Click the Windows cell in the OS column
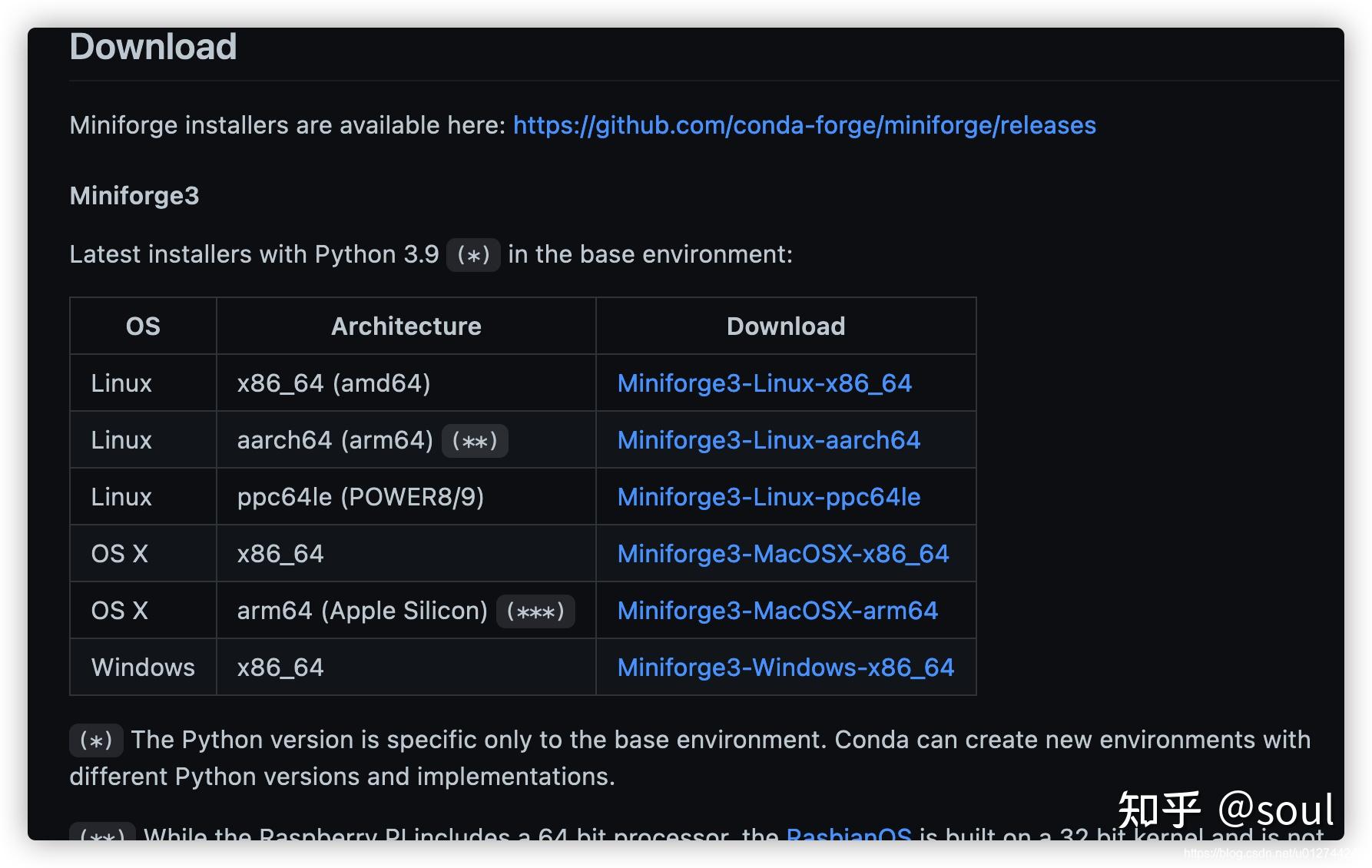Screen dimensions: 1372x868 143,668
